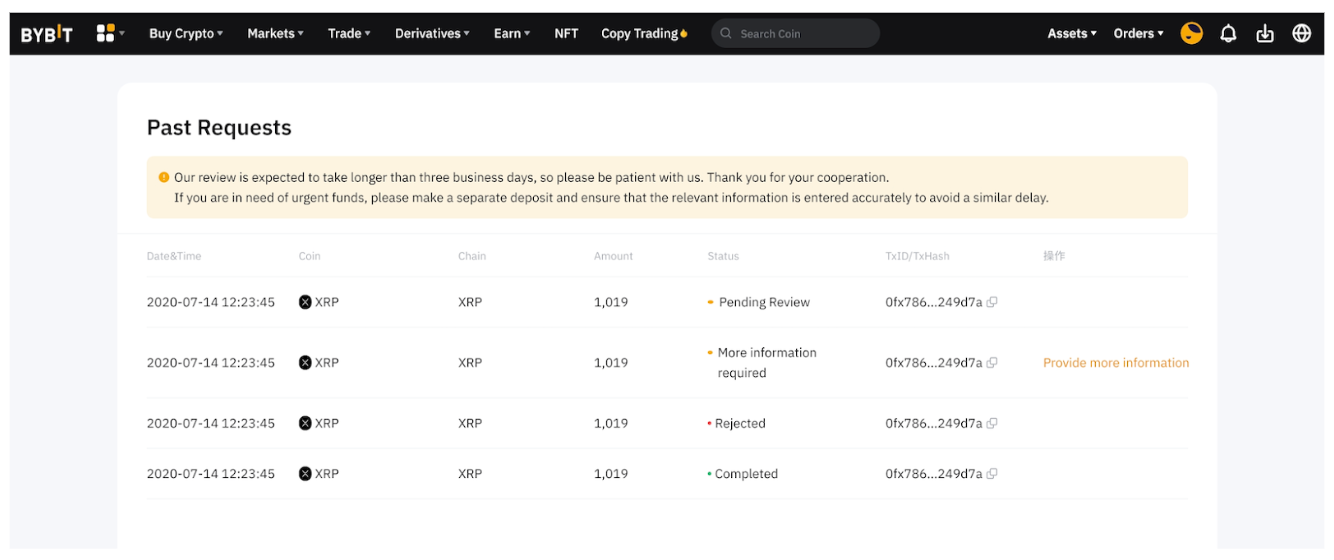Viewport: 1334px width, 560px height.
Task: Open the language globe icon
Action: point(1301,33)
